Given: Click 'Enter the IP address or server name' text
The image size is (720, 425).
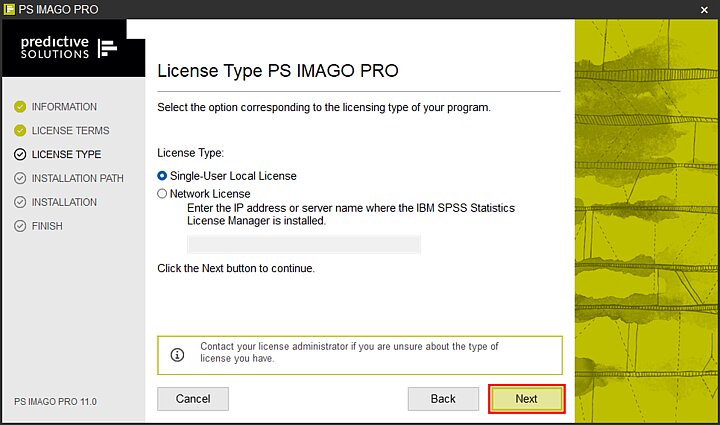Looking at the screenshot, I should point(351,214).
